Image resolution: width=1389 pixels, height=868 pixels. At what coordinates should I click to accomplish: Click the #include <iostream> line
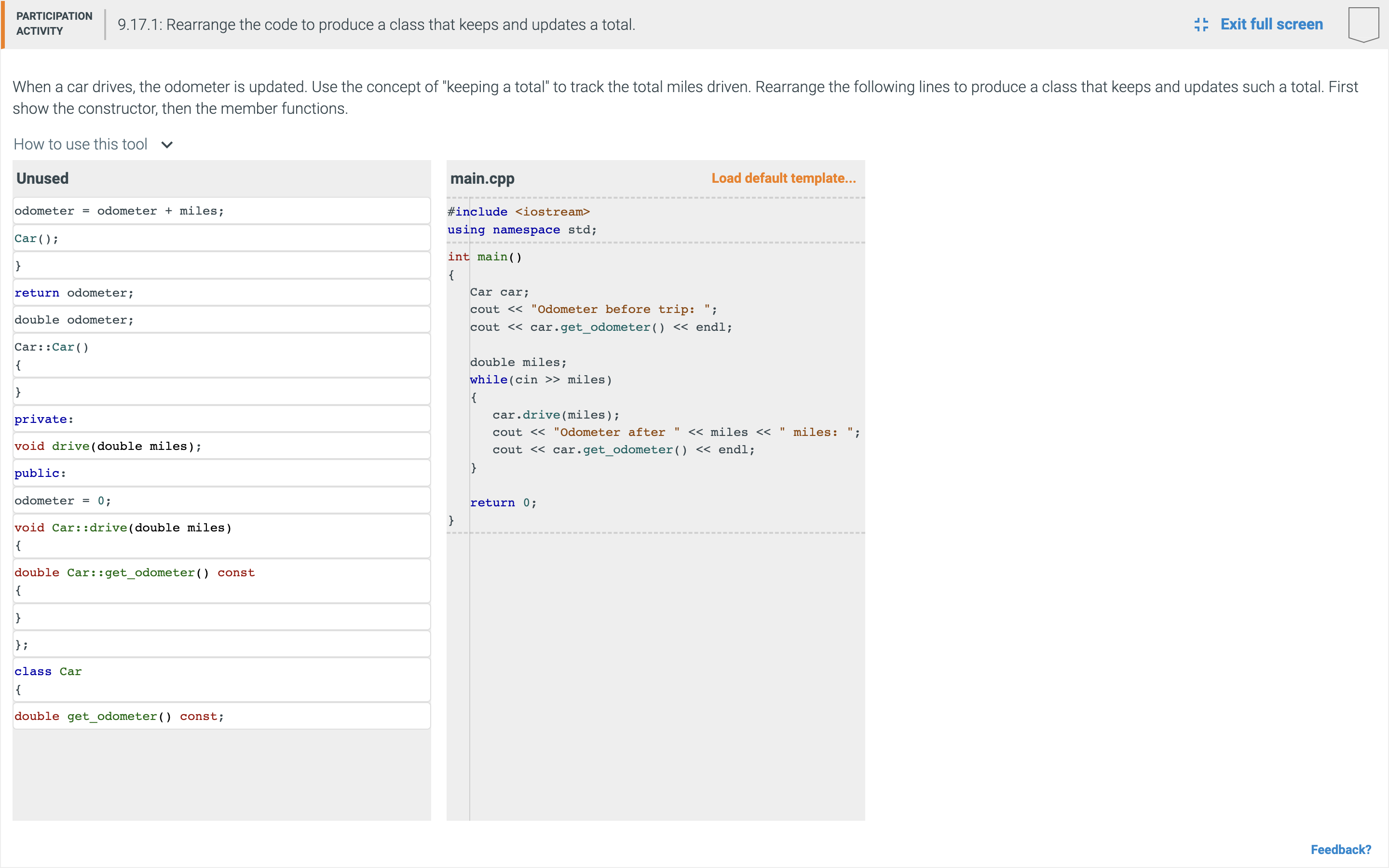point(518,212)
